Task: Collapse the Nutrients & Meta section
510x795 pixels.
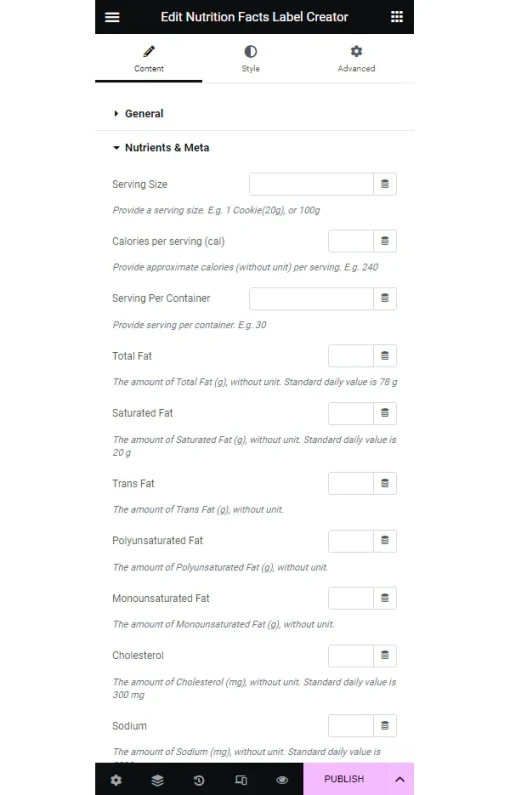Action: 161,148
